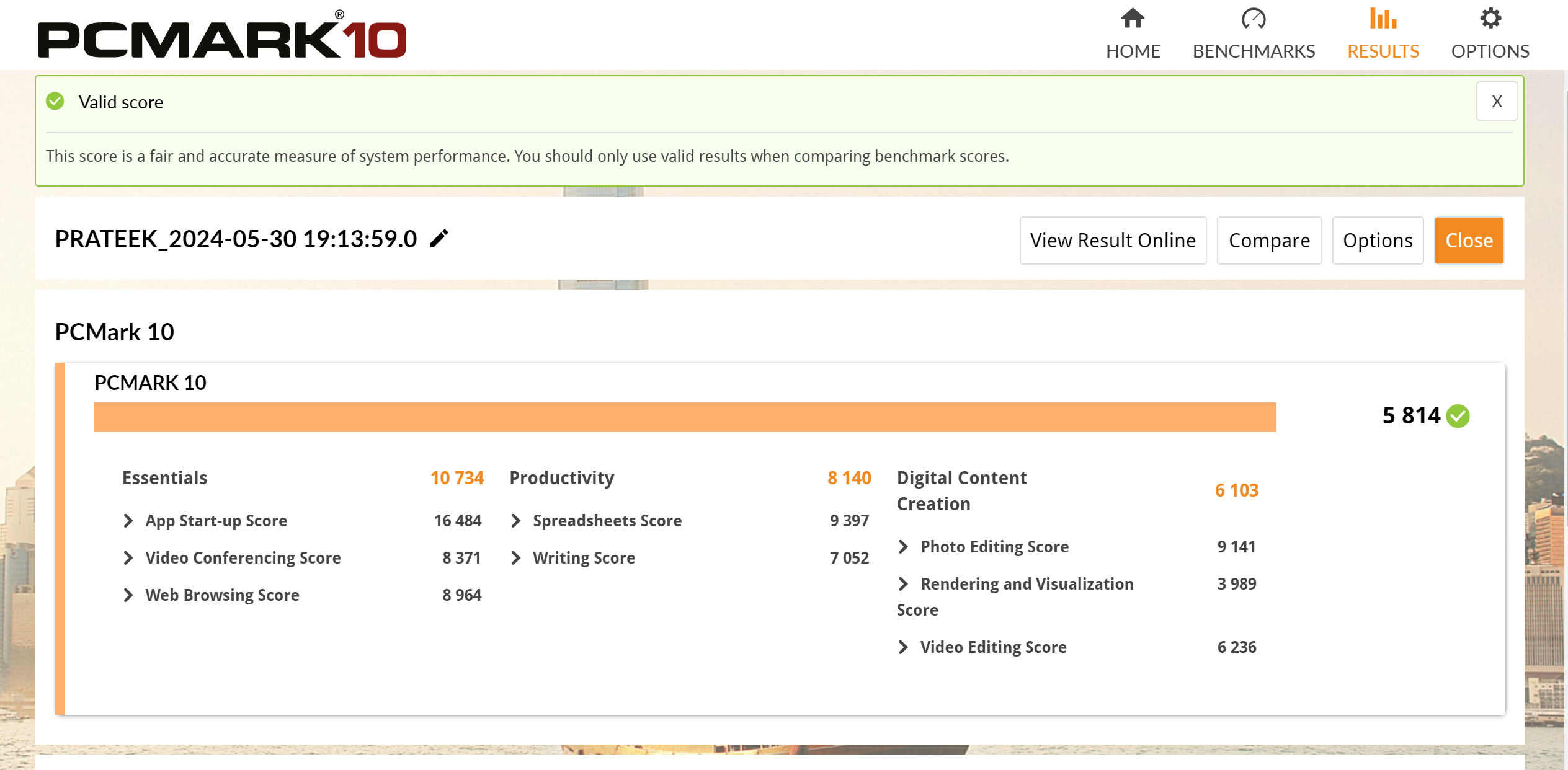The width and height of the screenshot is (1568, 770).
Task: Dismiss the Valid score banner with X
Action: pos(1497,101)
